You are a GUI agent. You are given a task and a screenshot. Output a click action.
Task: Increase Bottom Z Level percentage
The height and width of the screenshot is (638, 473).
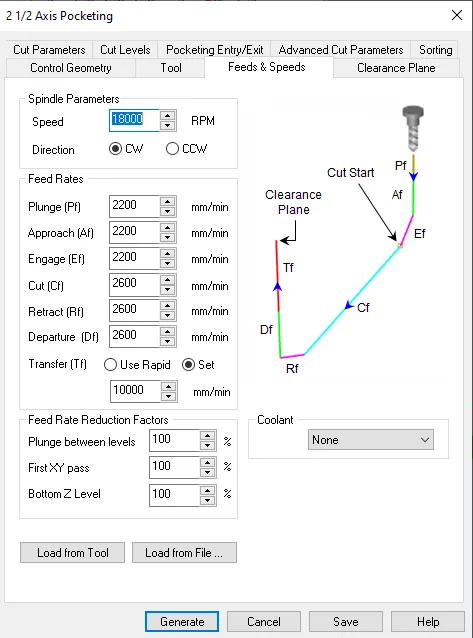click(208, 490)
